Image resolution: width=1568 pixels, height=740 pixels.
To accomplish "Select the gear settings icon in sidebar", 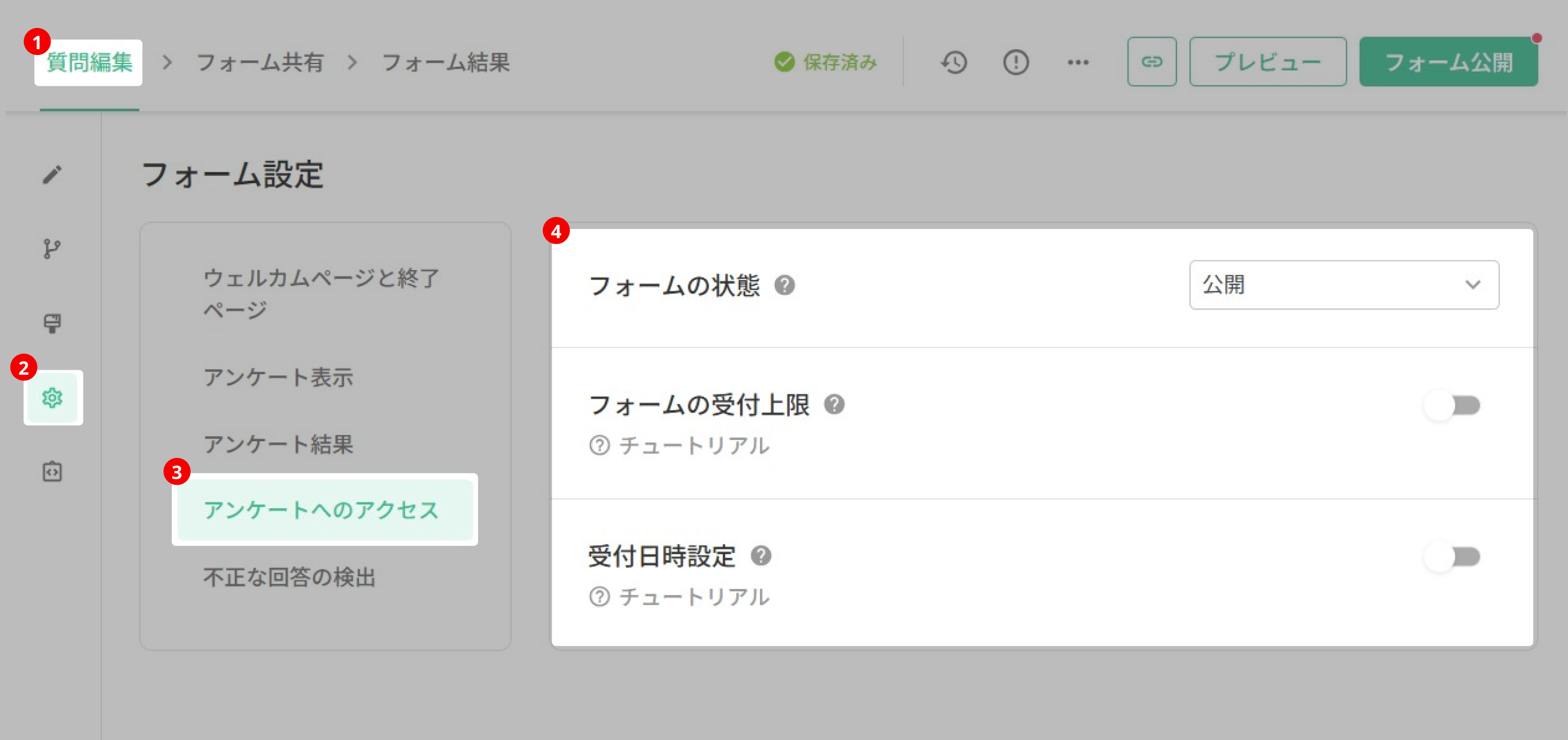I will click(52, 397).
